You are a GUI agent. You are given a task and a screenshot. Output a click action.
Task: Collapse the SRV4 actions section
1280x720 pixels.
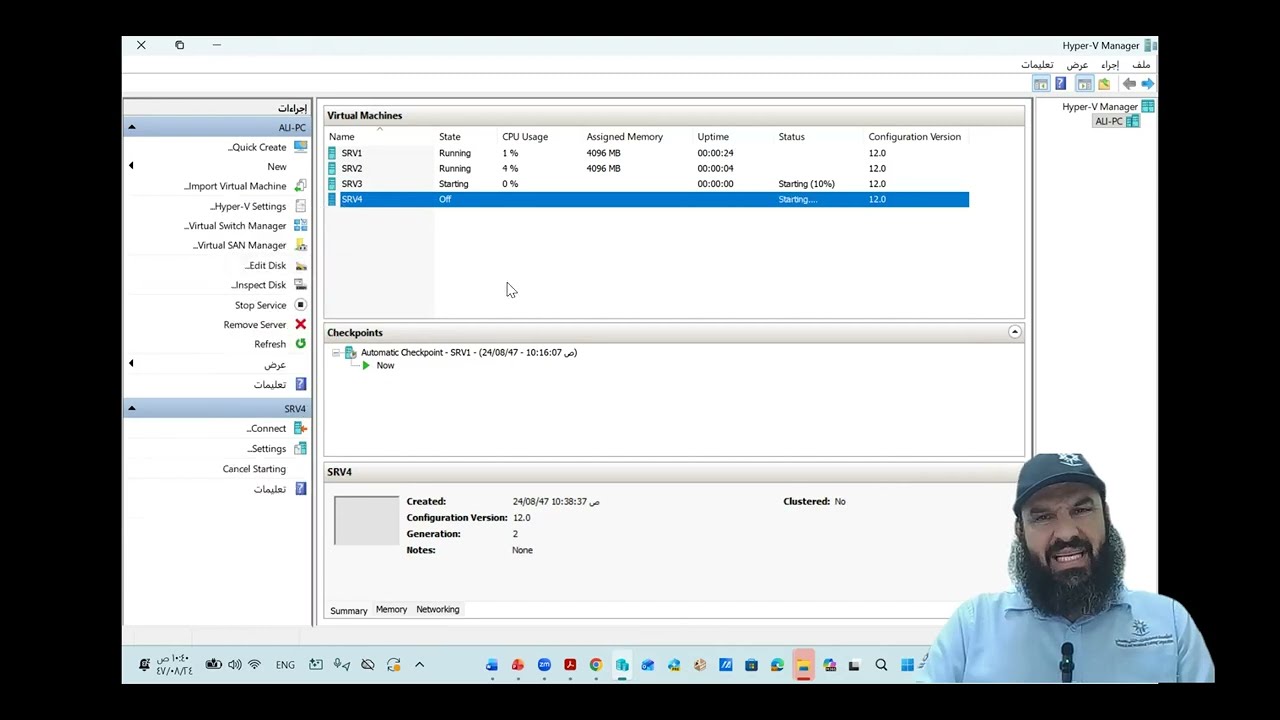(x=131, y=408)
